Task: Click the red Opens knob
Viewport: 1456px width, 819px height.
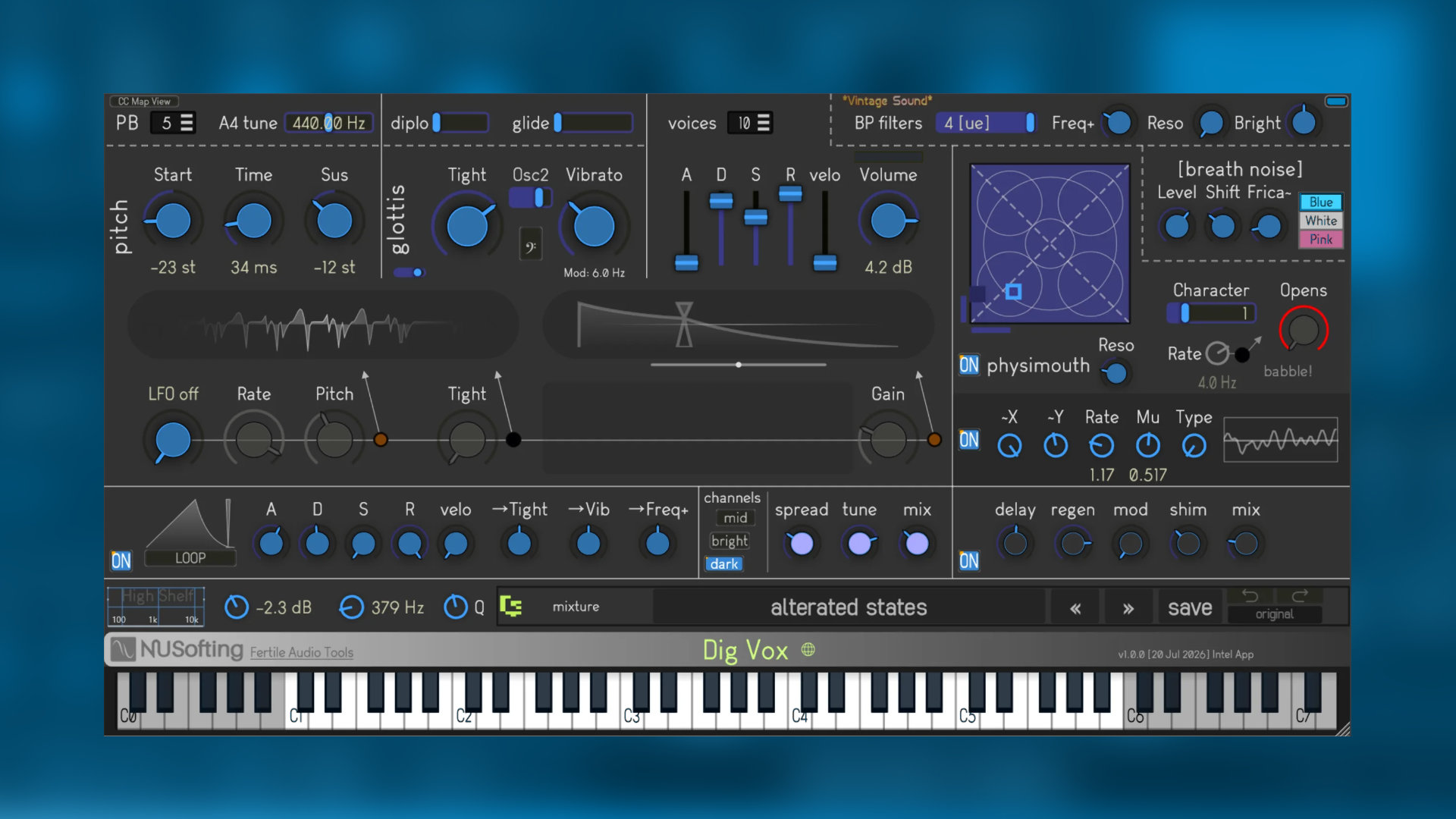Action: pos(1304,331)
